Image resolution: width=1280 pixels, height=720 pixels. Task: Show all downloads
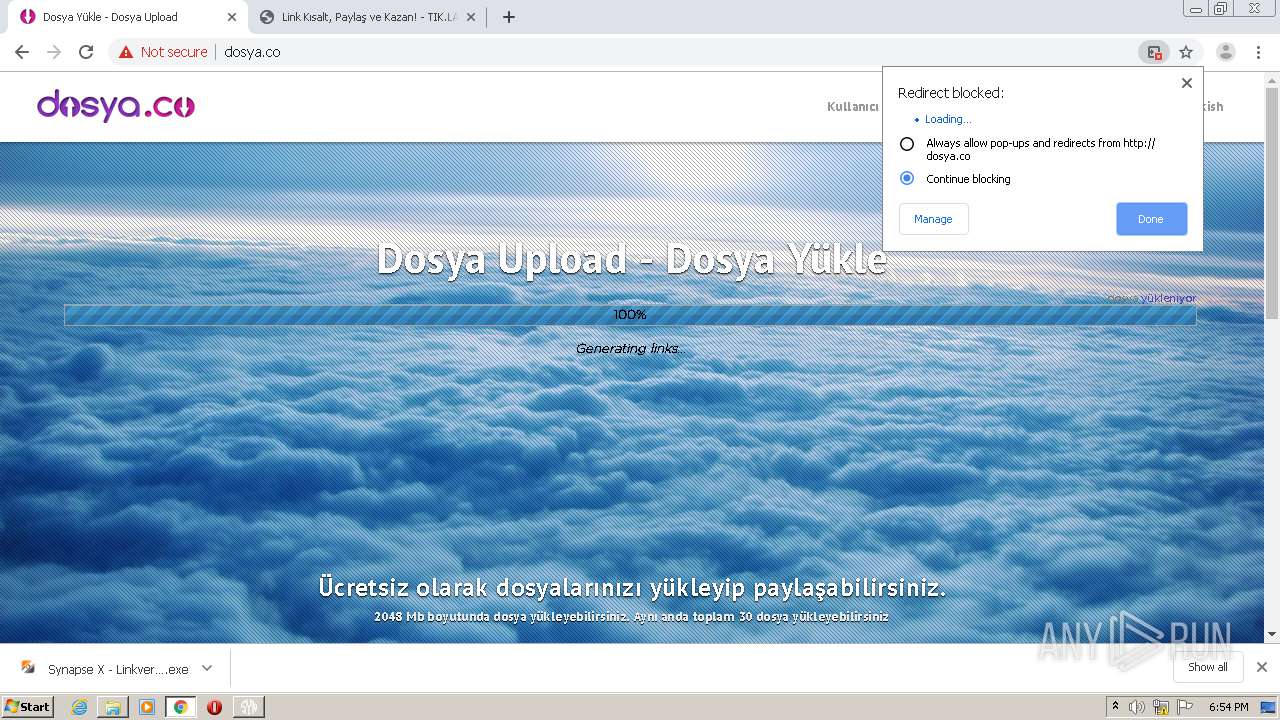(x=1207, y=667)
